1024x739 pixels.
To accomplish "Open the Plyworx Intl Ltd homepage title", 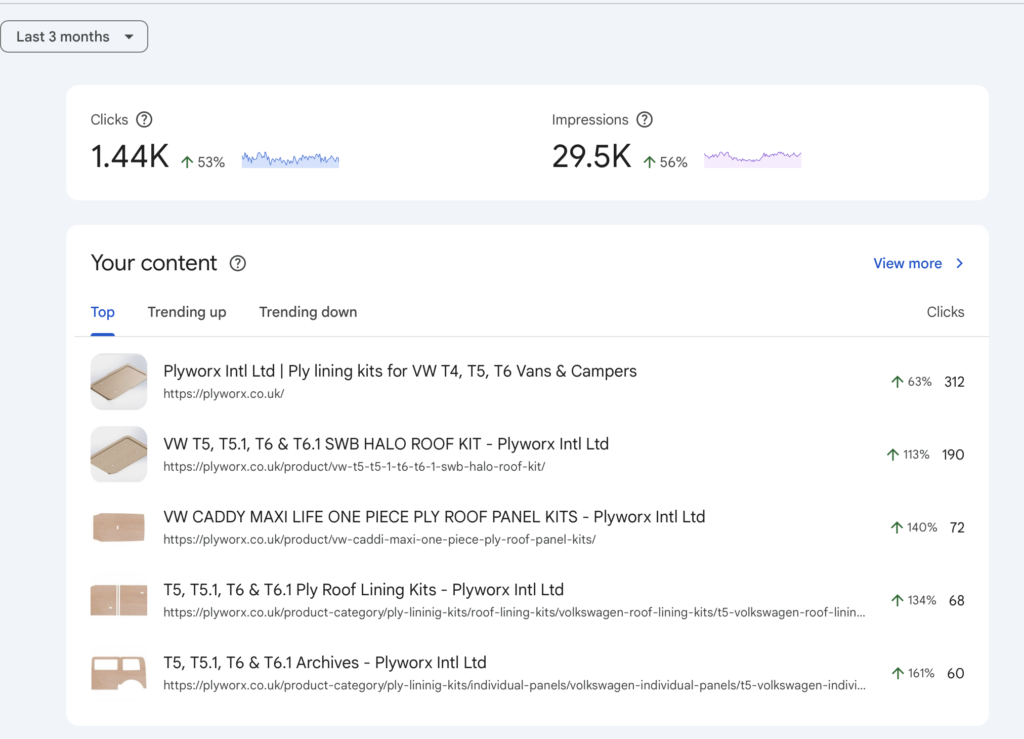I will tap(400, 371).
